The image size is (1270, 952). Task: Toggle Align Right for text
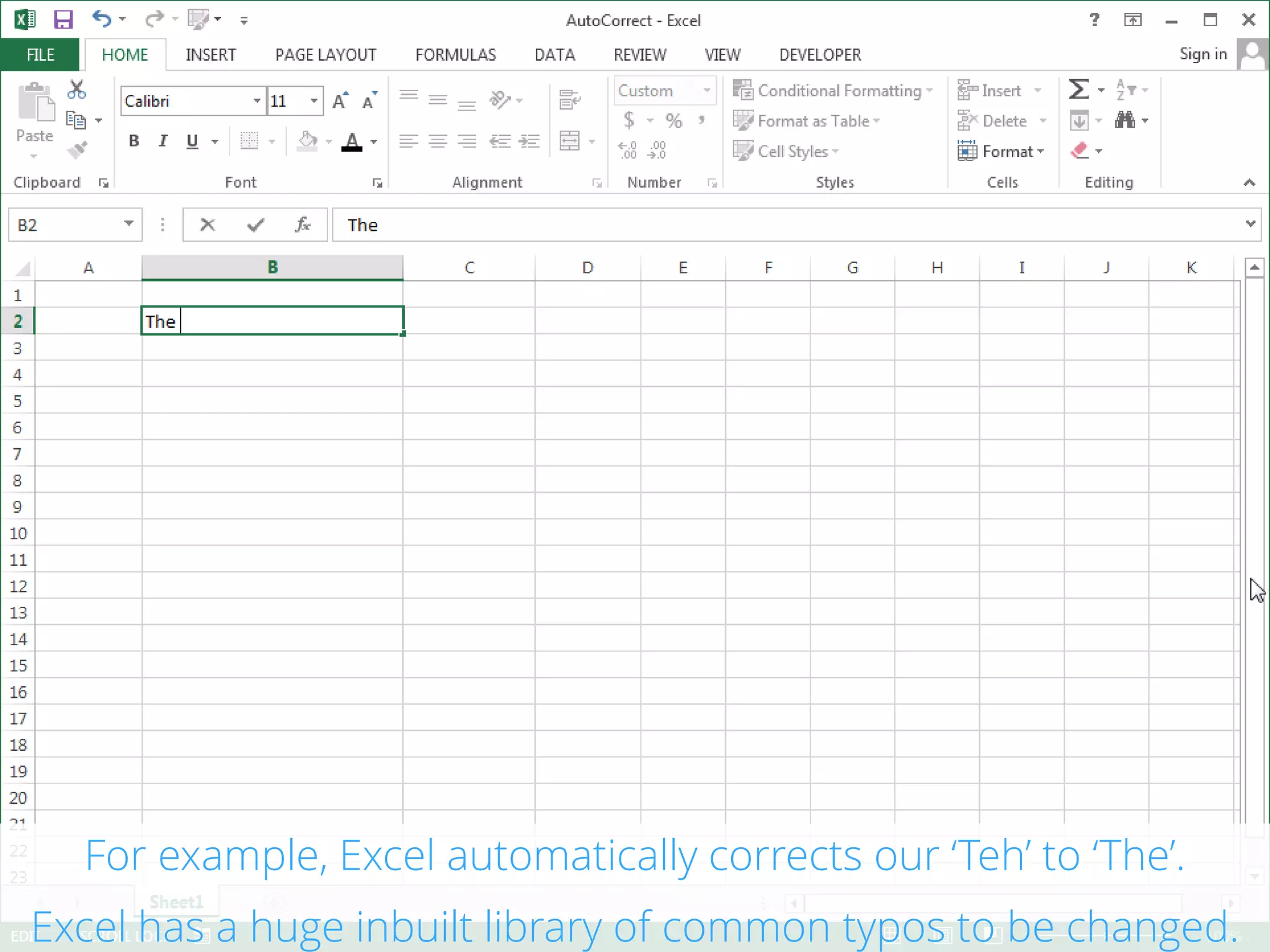tap(467, 141)
